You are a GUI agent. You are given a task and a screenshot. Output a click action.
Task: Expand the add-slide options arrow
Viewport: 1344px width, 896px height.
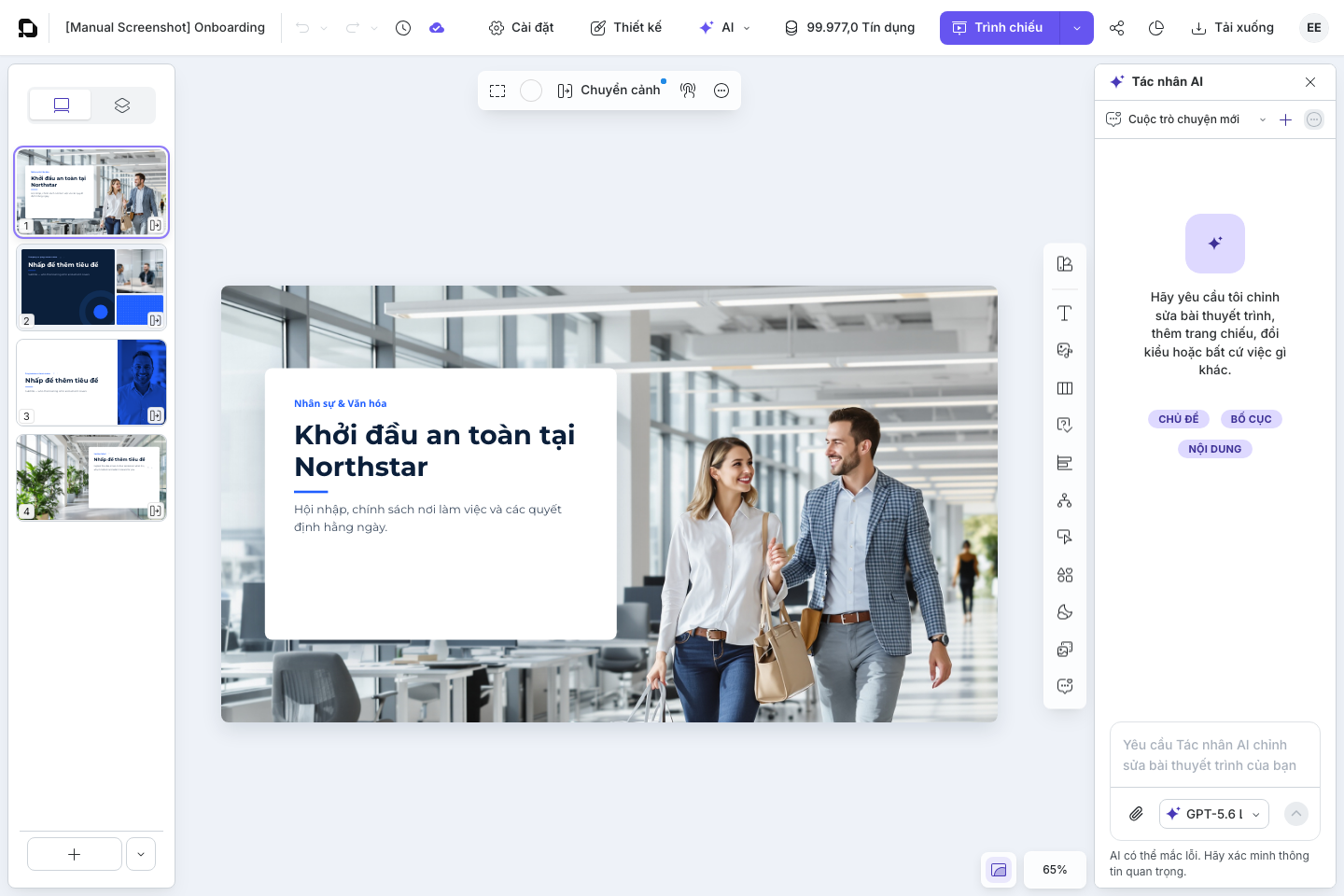[141, 854]
